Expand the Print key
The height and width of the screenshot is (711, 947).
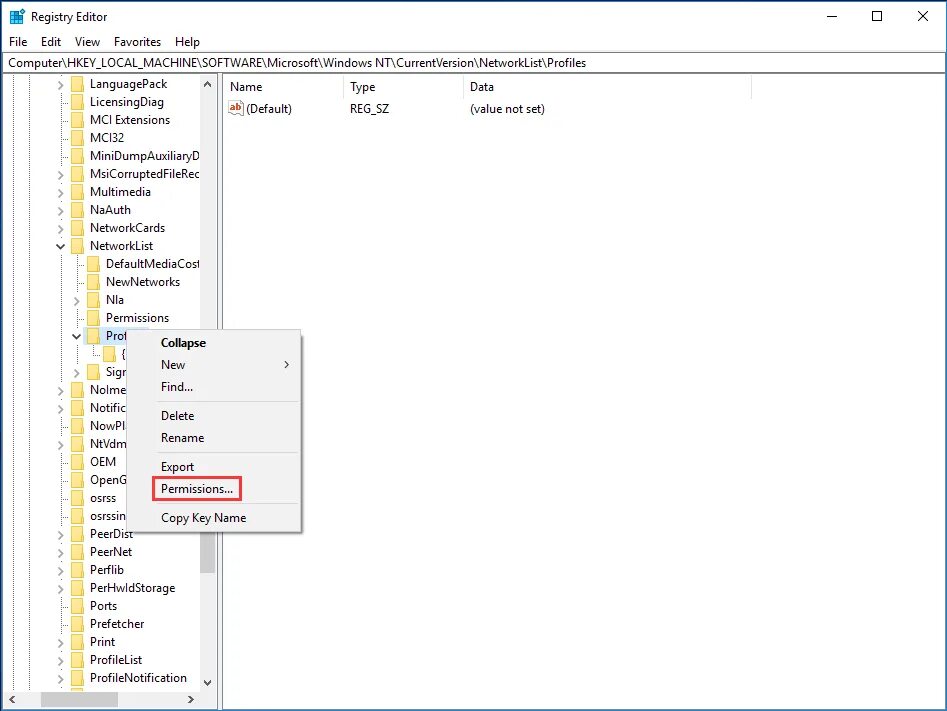point(60,643)
